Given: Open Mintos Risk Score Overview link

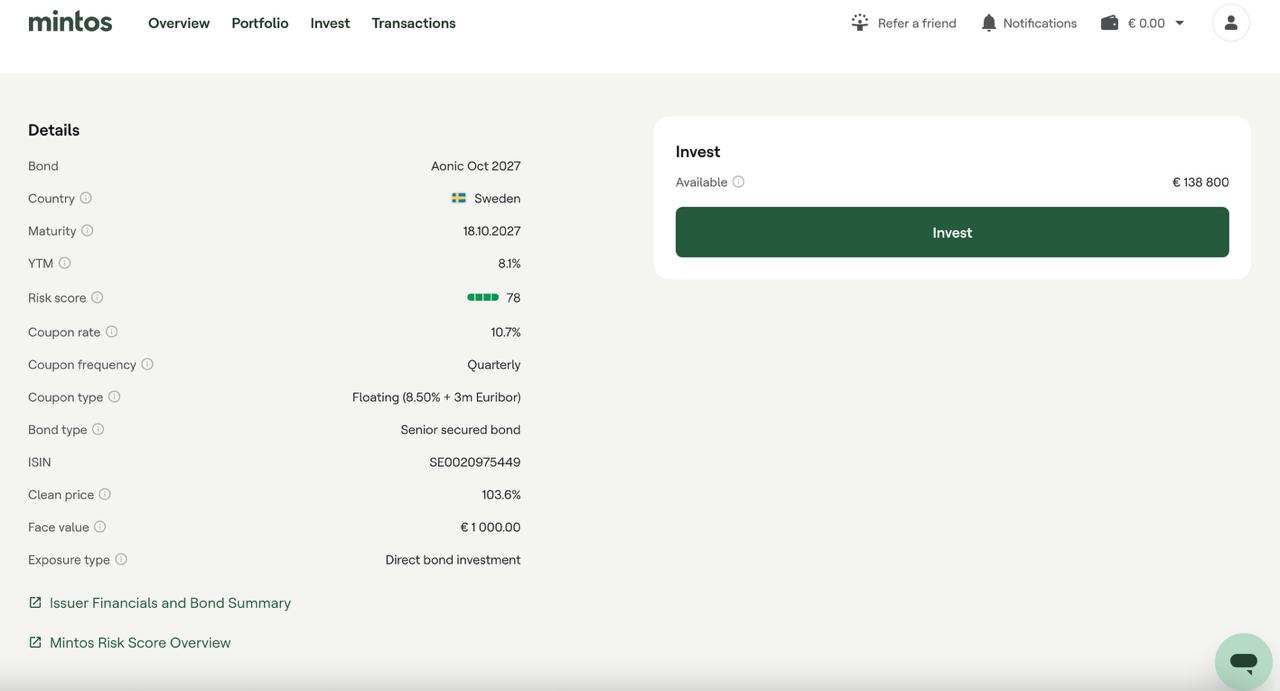Looking at the screenshot, I should 140,643.
